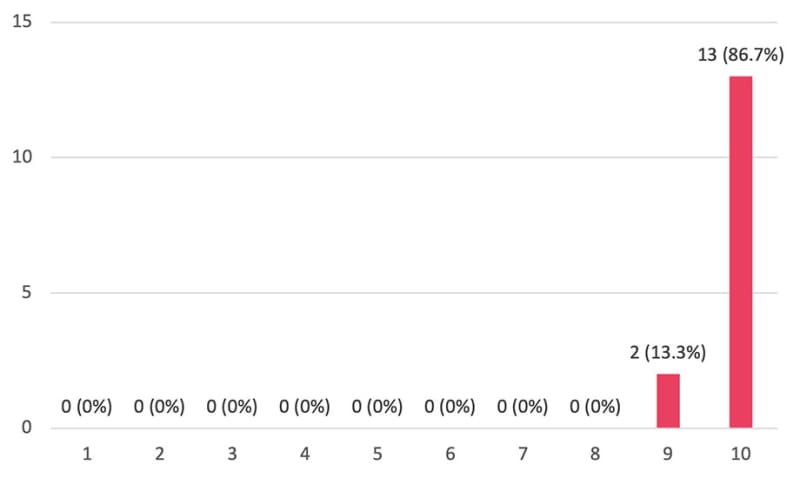The height and width of the screenshot is (478, 800).
Task: Click x-axis label 4
Action: tap(305, 454)
